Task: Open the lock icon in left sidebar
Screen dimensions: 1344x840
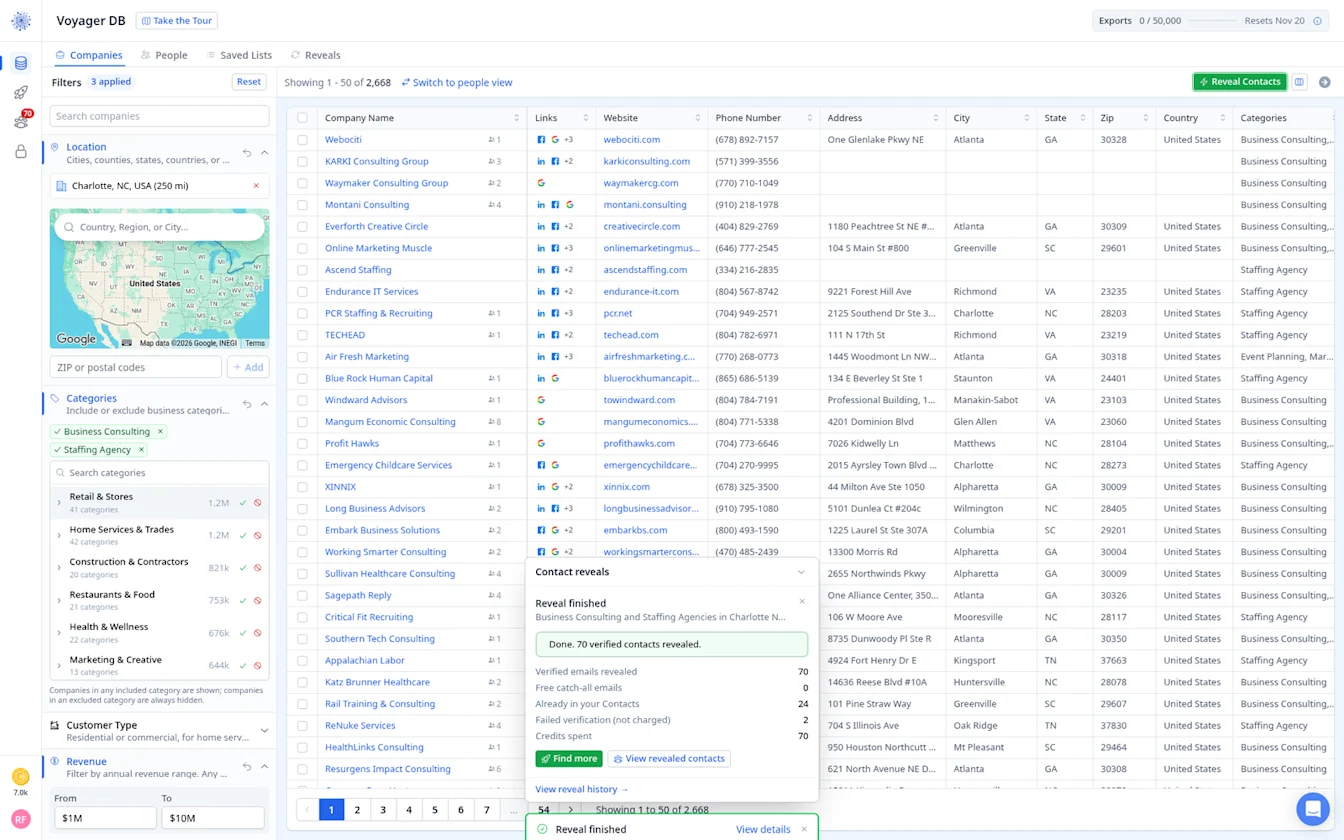Action: pos(21,152)
